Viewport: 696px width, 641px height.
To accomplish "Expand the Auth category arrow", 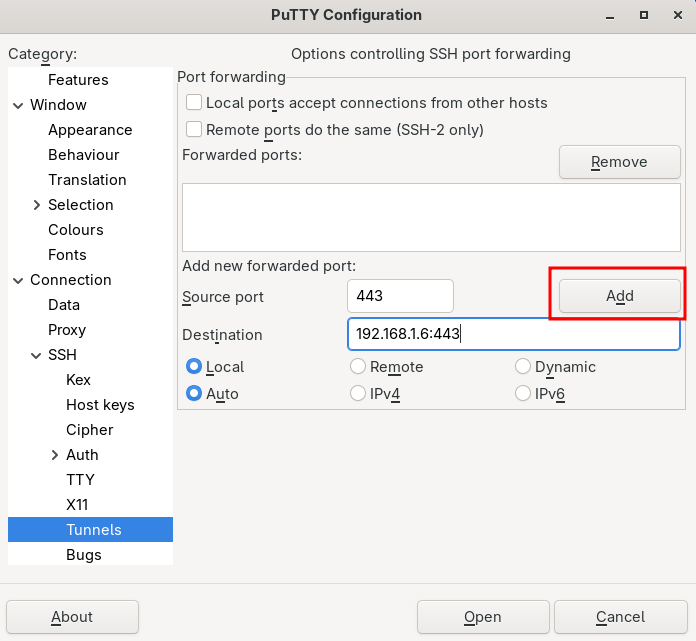I will click(55, 455).
